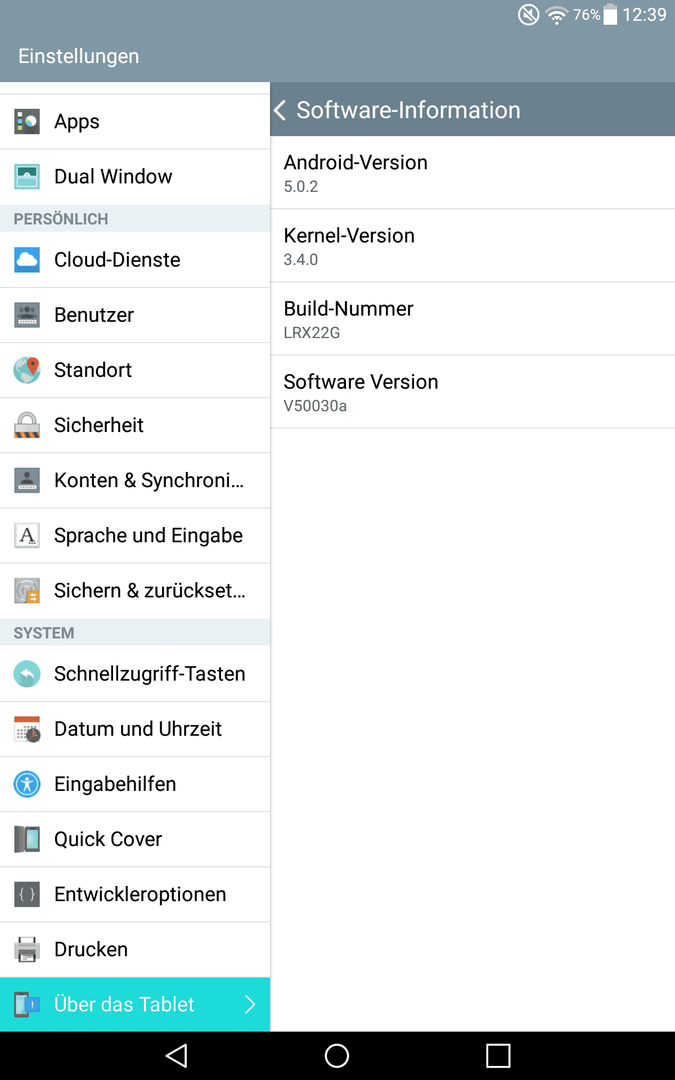Go back using Software-Information chevron
Image resolution: width=675 pixels, height=1080 pixels.
[280, 110]
